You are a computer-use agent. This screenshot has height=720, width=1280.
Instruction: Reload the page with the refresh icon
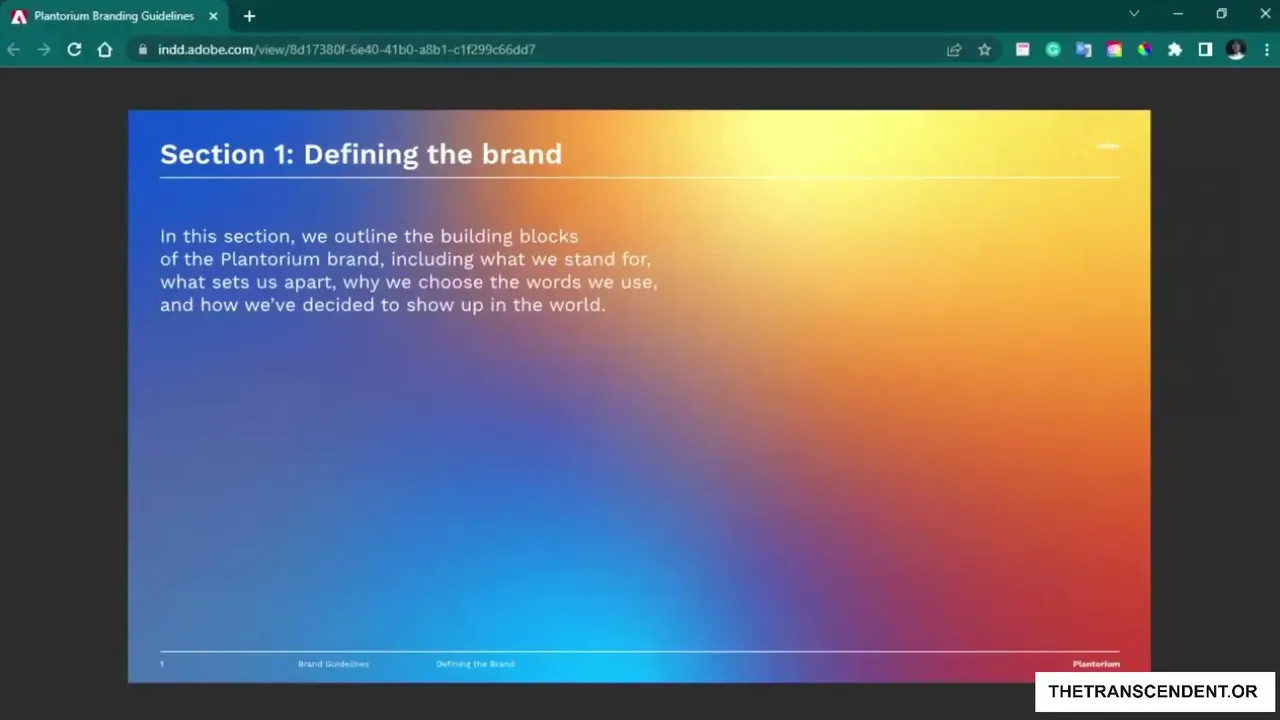(x=74, y=49)
